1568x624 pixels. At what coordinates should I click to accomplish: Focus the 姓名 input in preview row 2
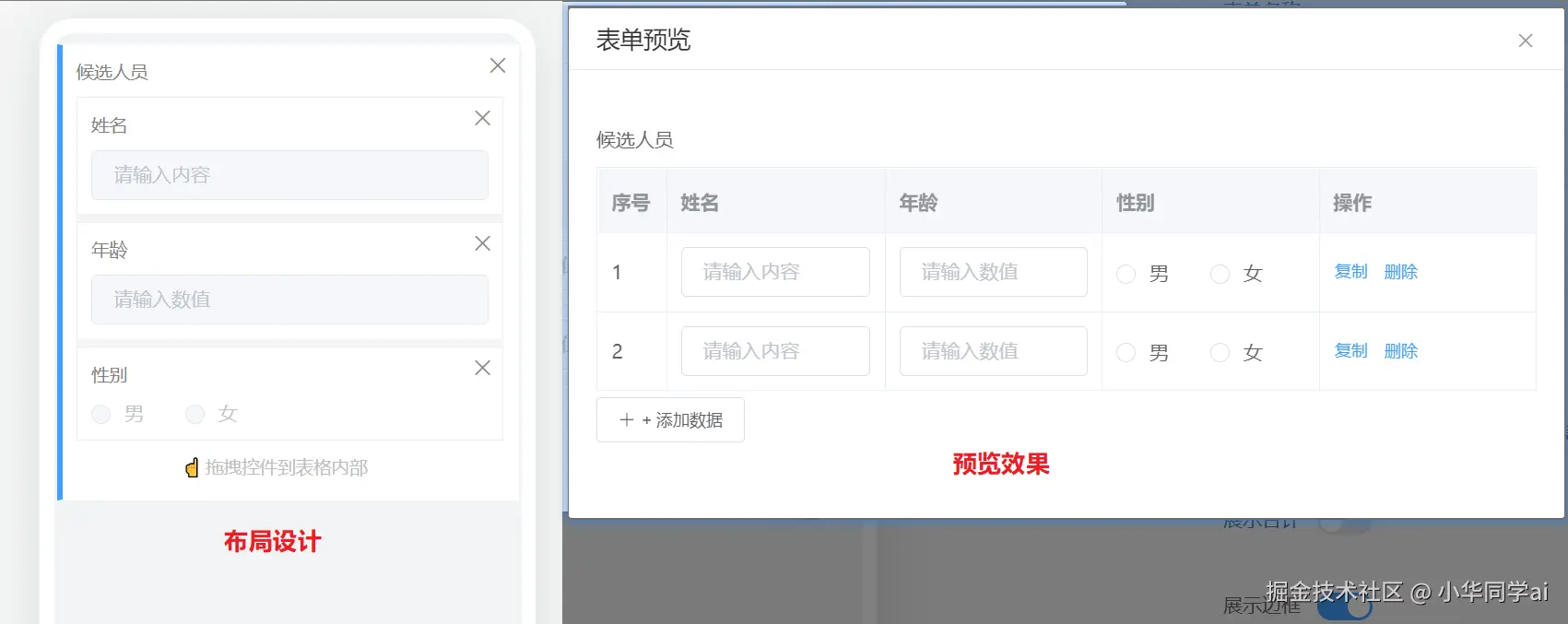tap(775, 351)
